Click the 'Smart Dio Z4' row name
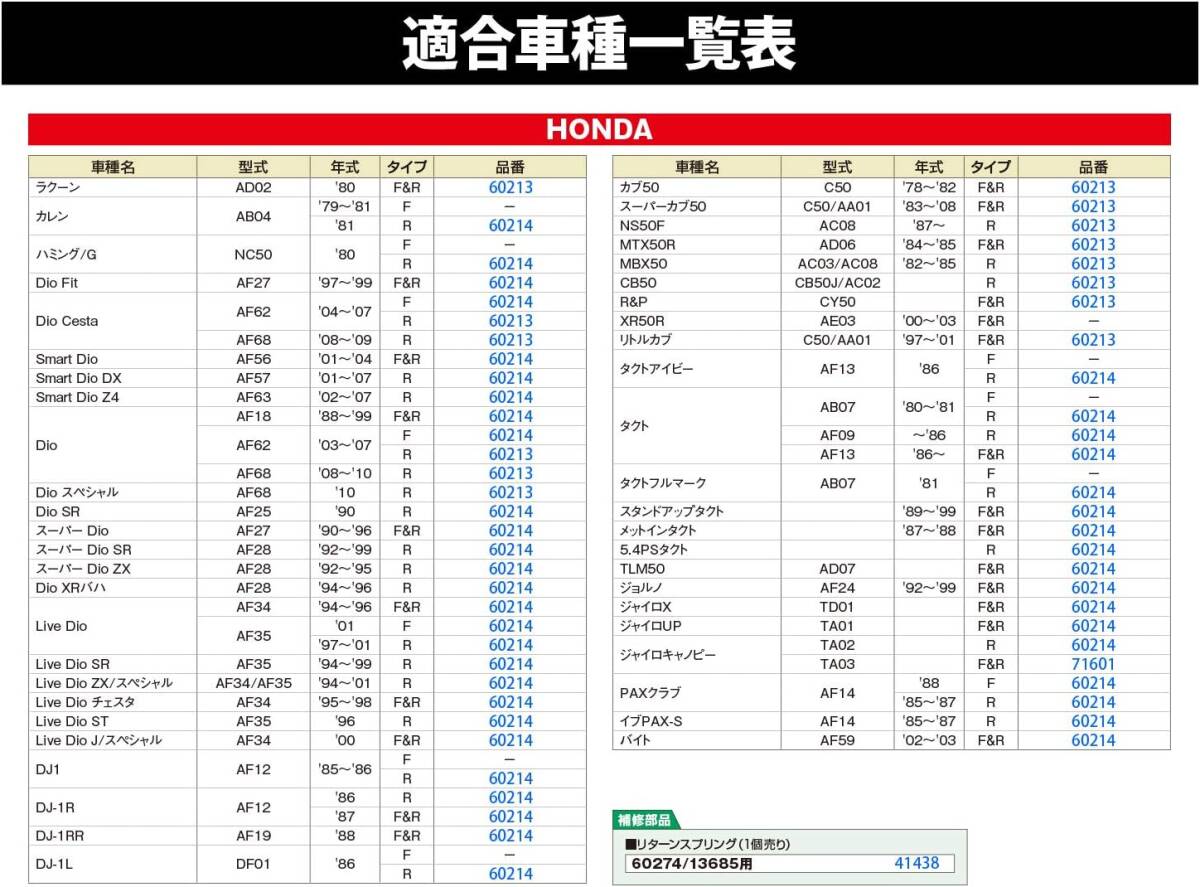 coord(77,397)
